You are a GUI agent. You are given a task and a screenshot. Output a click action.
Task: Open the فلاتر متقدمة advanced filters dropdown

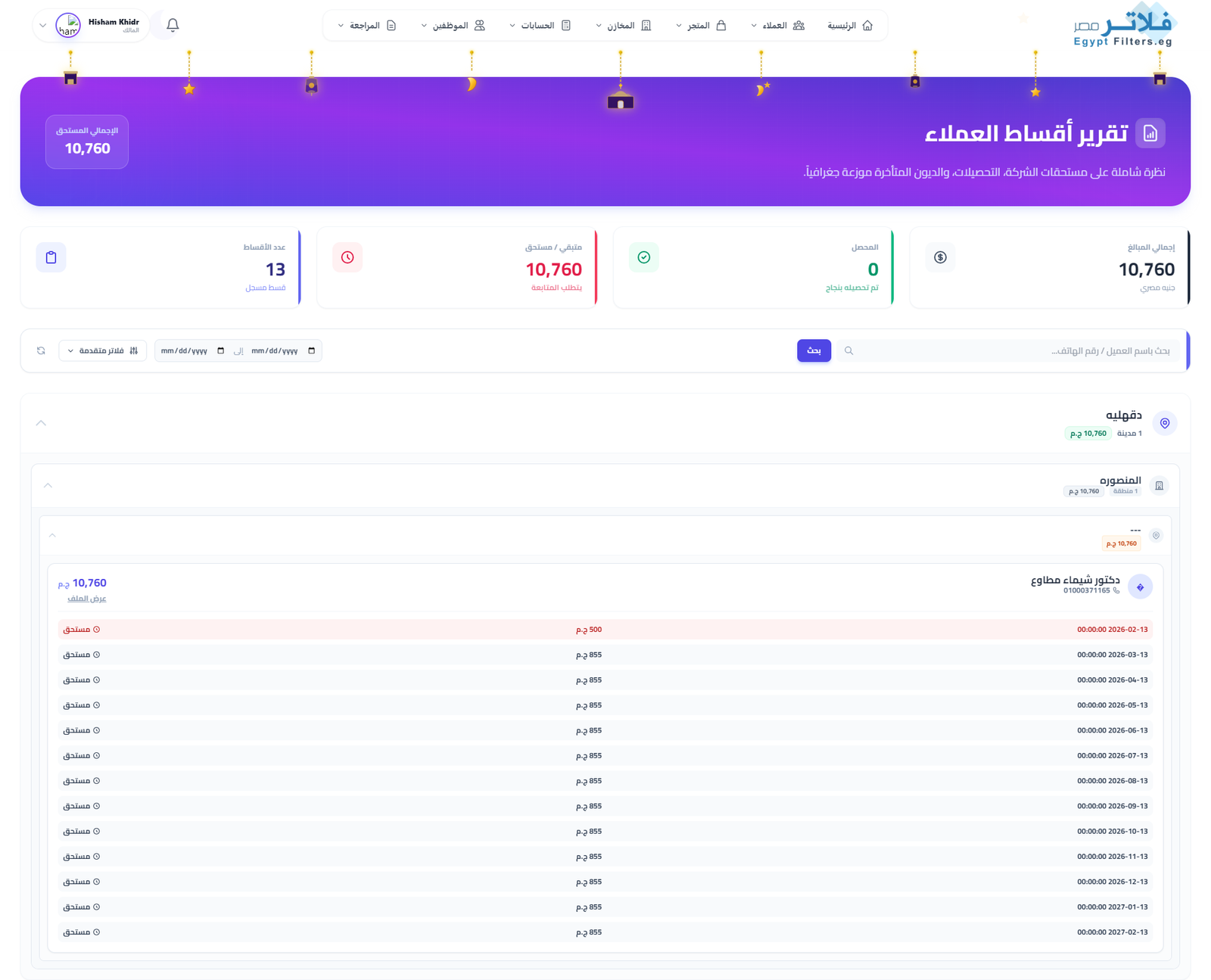click(x=103, y=350)
